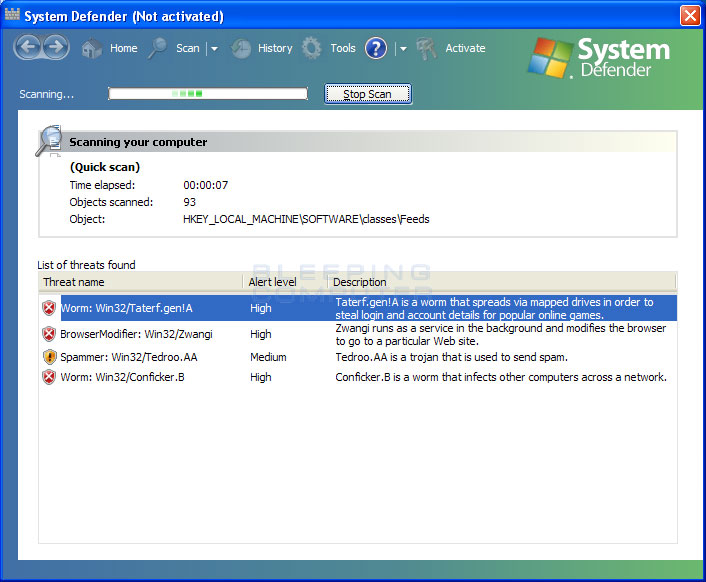Click the Activate hammer icon
Screen dimensions: 706x582
426,49
